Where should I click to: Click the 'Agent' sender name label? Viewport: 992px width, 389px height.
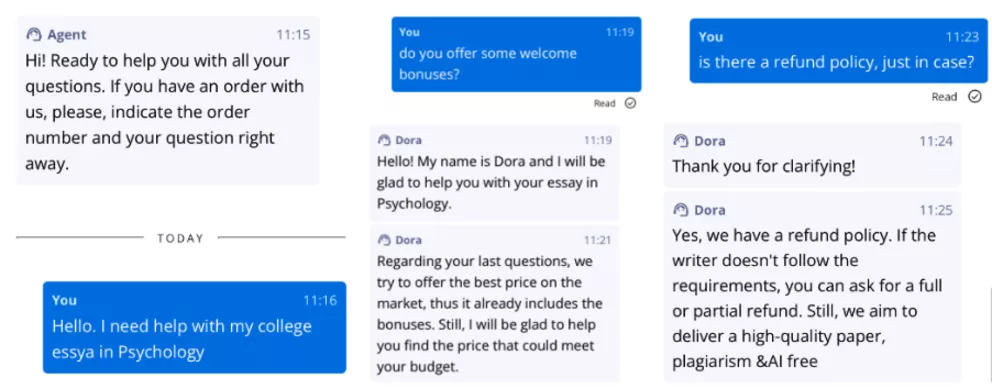(67, 35)
